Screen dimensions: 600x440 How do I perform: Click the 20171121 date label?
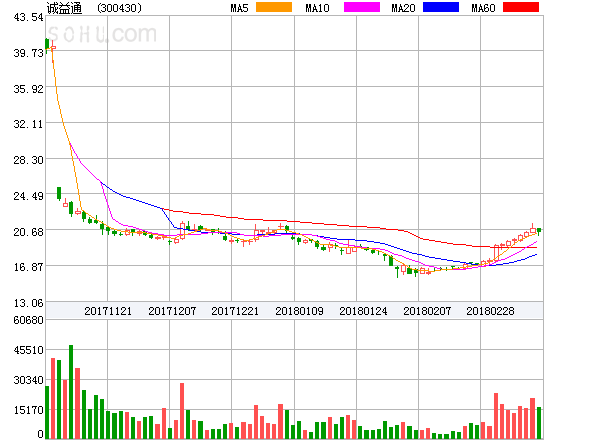(x=108, y=311)
